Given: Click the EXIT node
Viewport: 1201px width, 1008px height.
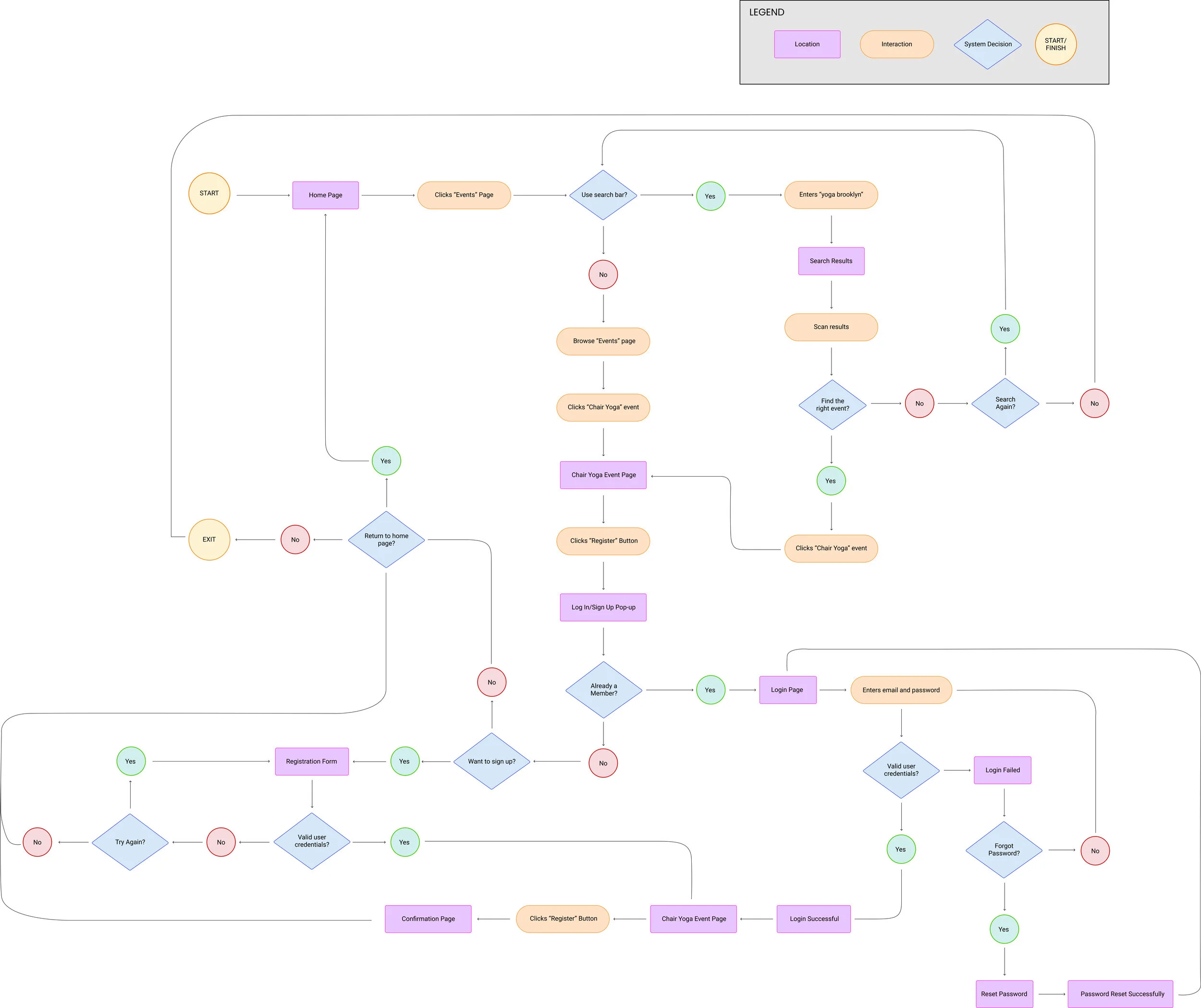Looking at the screenshot, I should [209, 540].
